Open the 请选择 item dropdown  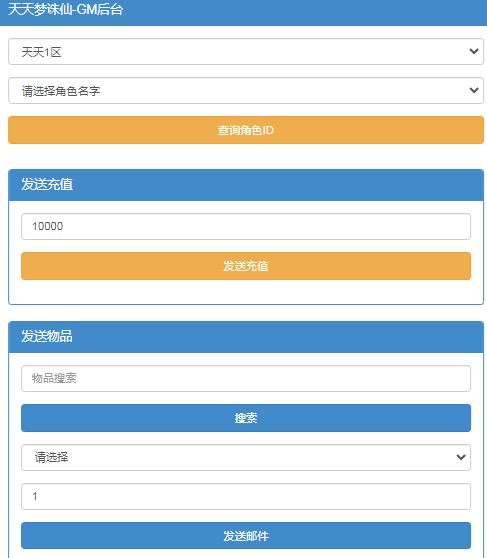point(246,457)
